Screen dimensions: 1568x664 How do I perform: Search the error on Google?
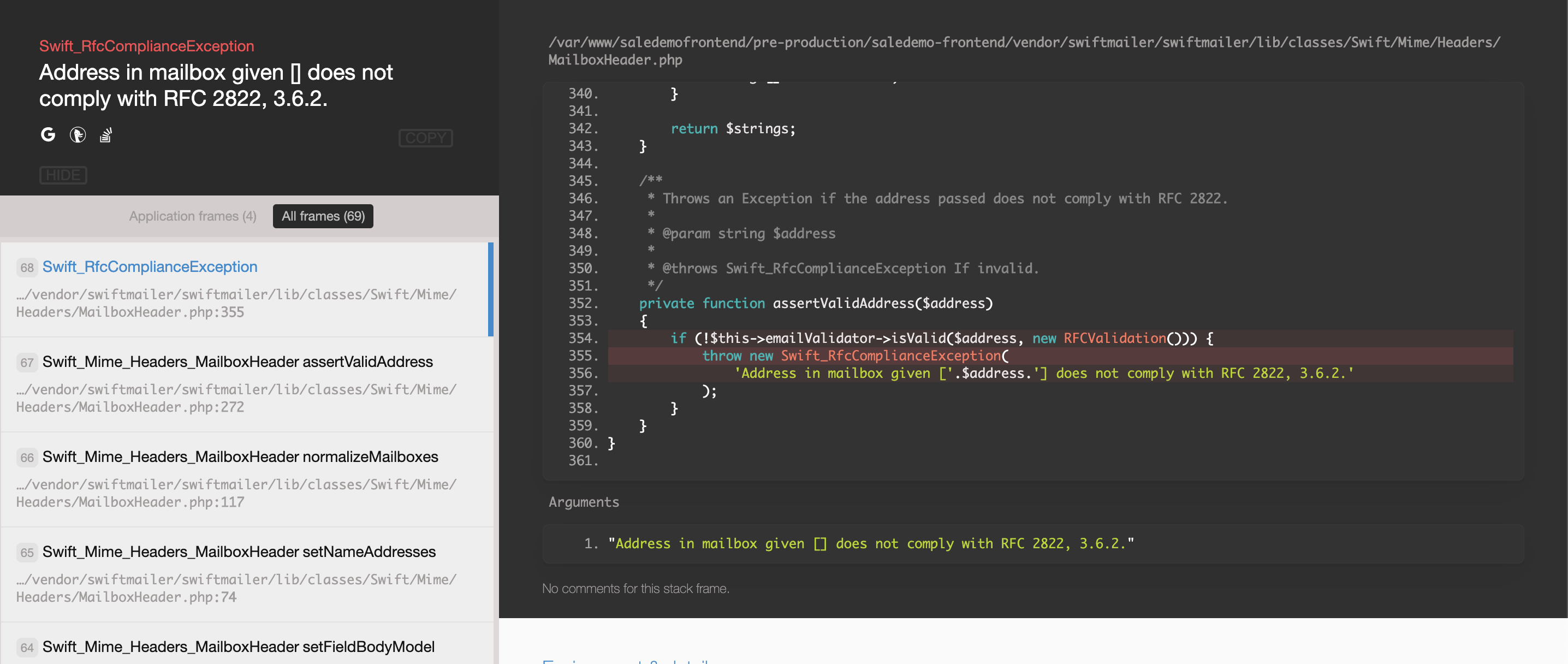point(48,134)
